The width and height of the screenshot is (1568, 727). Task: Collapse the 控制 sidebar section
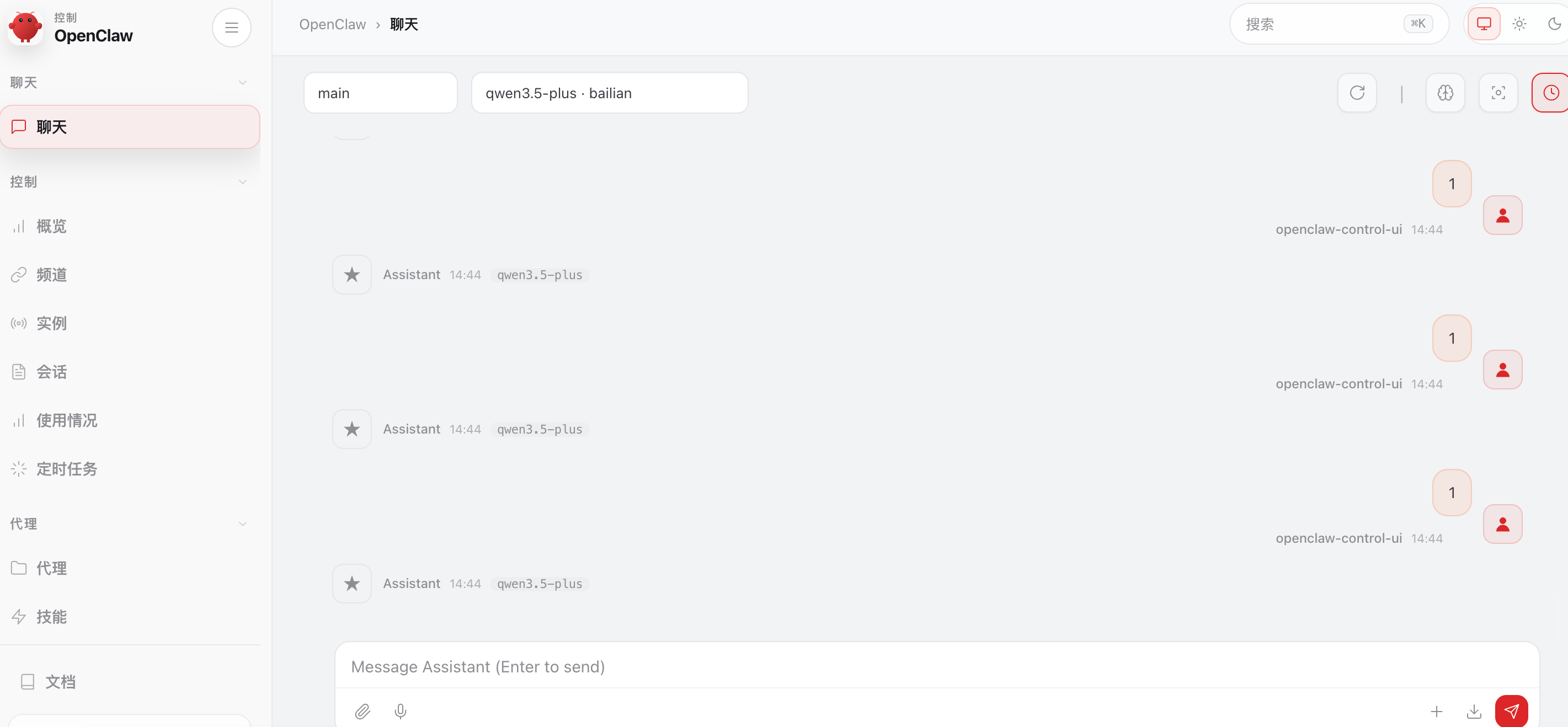click(x=242, y=182)
